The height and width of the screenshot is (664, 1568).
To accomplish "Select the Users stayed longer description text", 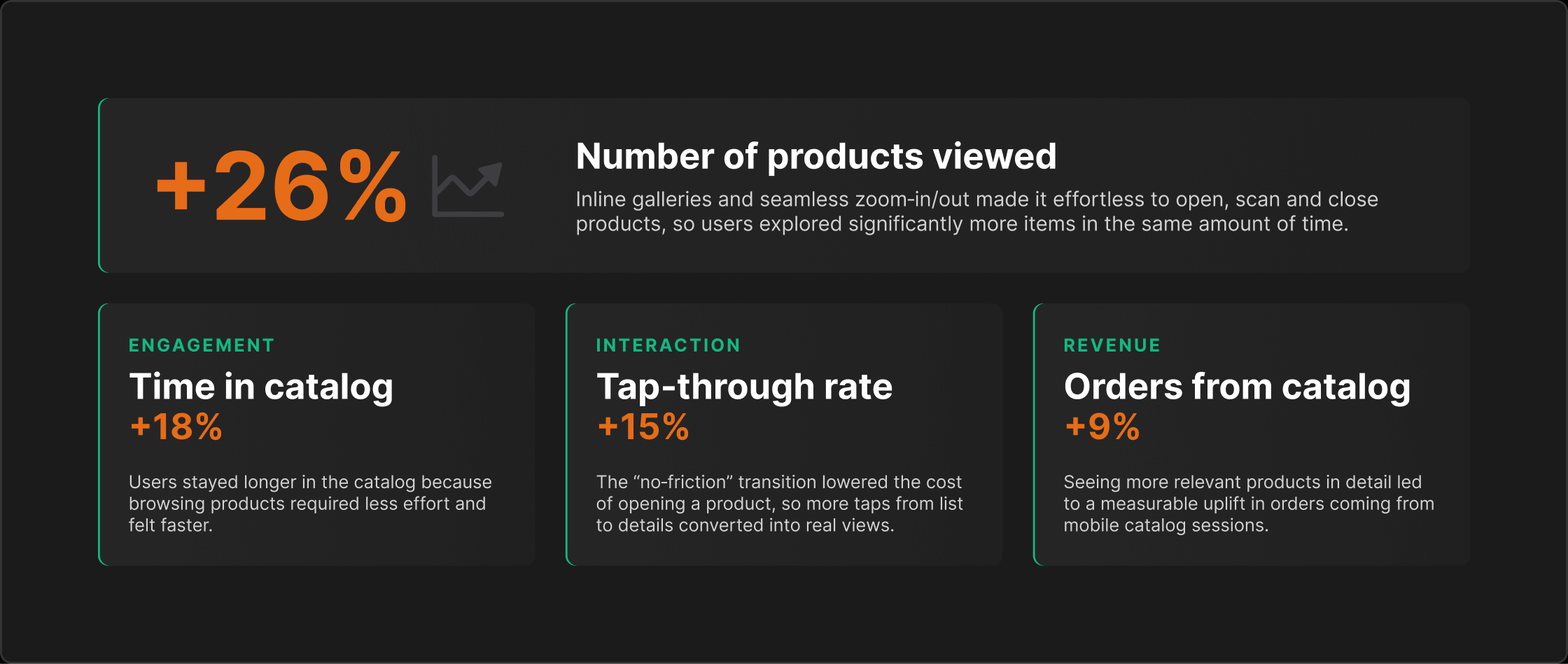I will click(310, 504).
